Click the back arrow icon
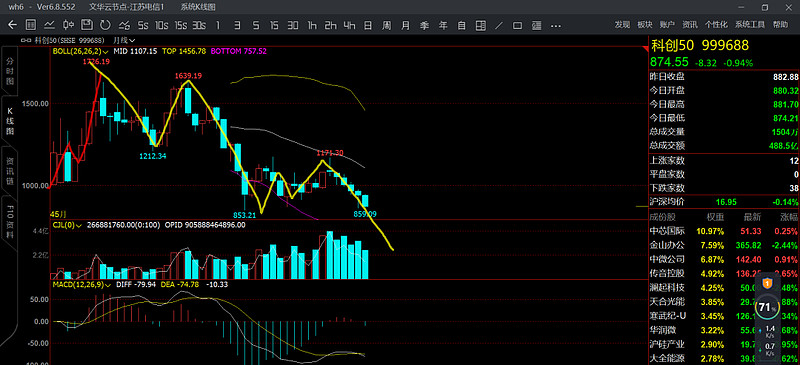The width and height of the screenshot is (800, 365). [x=12, y=25]
